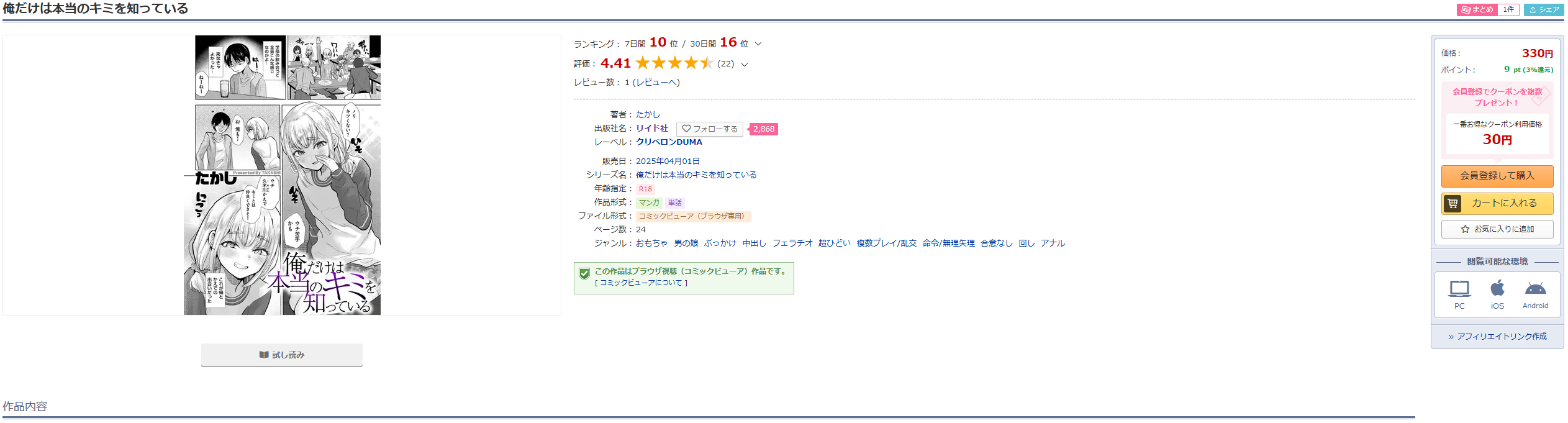Image resolution: width=1568 pixels, height=423 pixels.
Task: Open the クリベロンDUMA label link
Action: click(669, 142)
